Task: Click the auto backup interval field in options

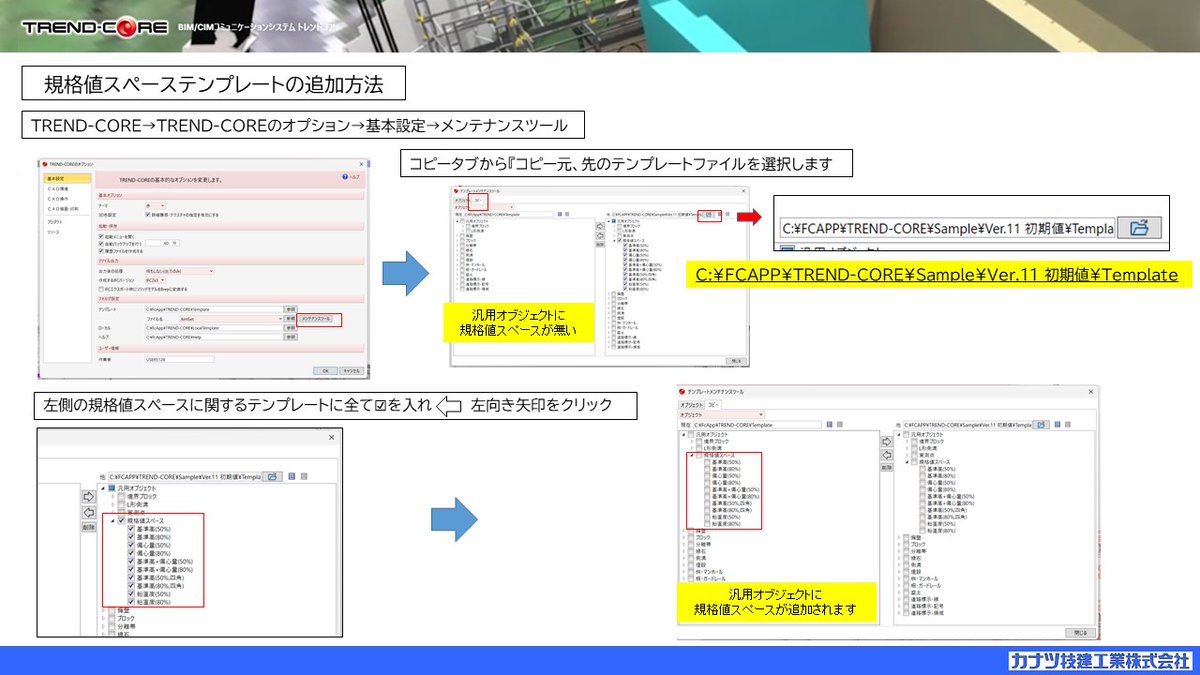Action: [162, 243]
